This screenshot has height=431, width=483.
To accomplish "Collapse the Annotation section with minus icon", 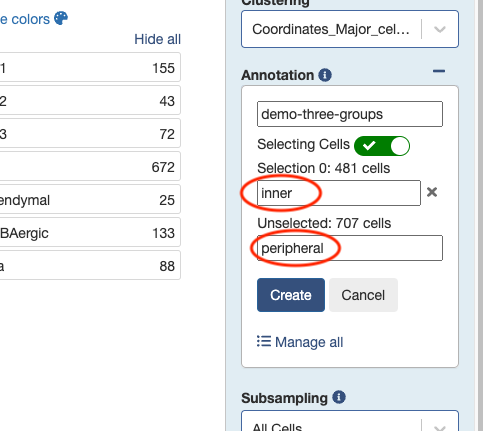I will click(x=439, y=71).
